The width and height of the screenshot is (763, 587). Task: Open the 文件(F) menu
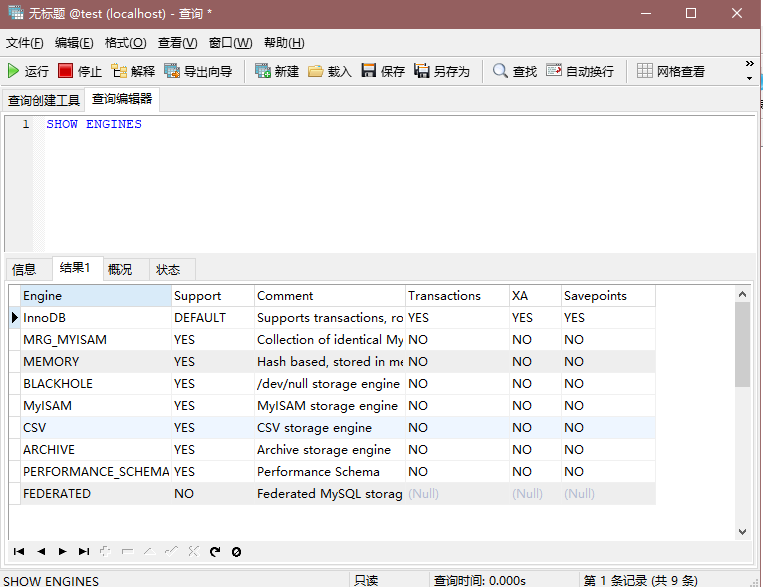[x=24, y=43]
